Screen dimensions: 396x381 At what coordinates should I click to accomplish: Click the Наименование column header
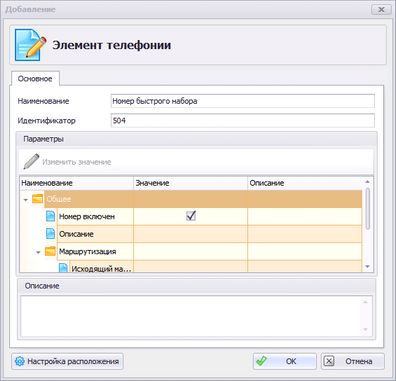[x=76, y=183]
